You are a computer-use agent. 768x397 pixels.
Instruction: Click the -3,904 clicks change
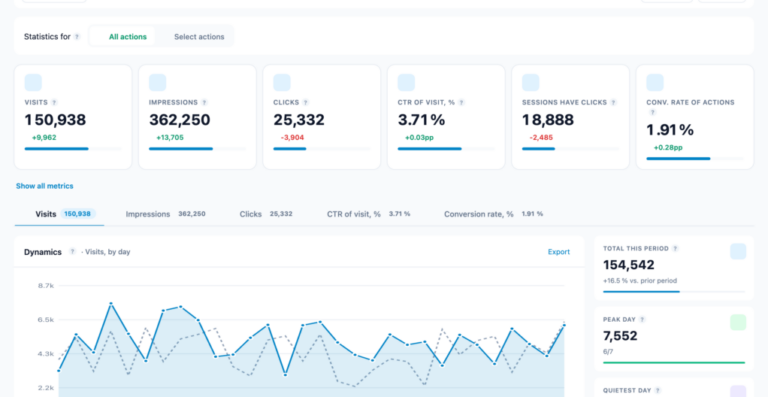click(292, 138)
